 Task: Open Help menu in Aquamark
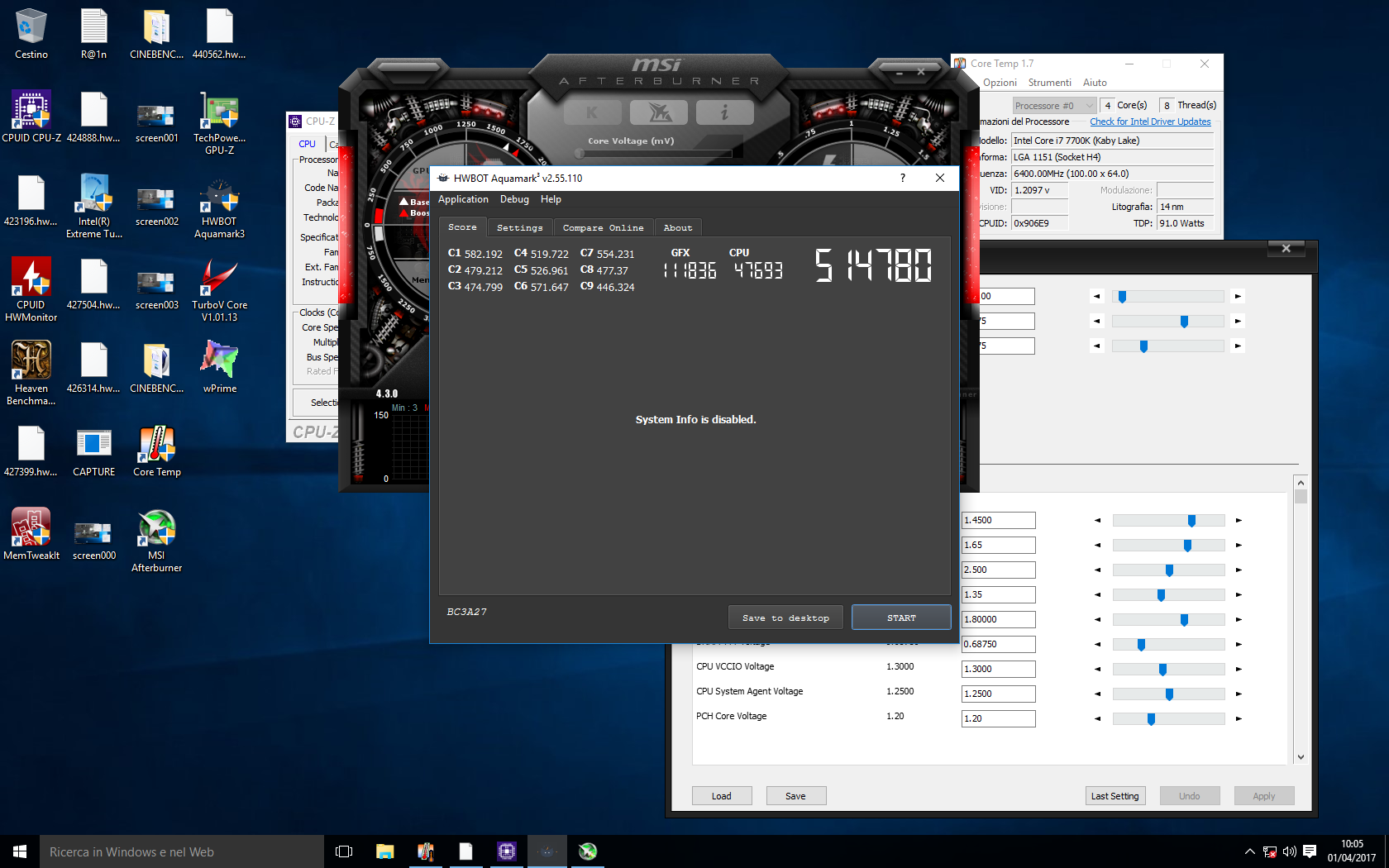point(551,199)
